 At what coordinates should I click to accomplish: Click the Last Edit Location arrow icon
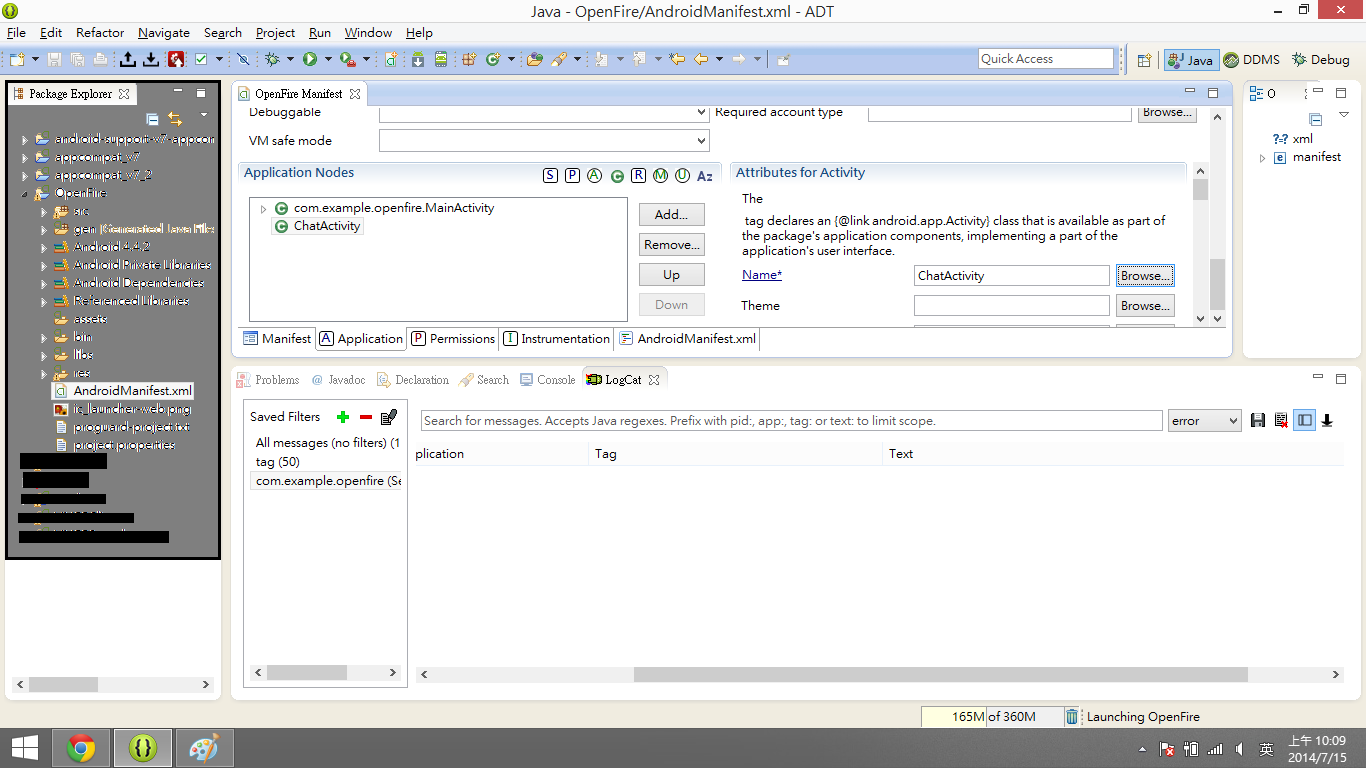(677, 60)
